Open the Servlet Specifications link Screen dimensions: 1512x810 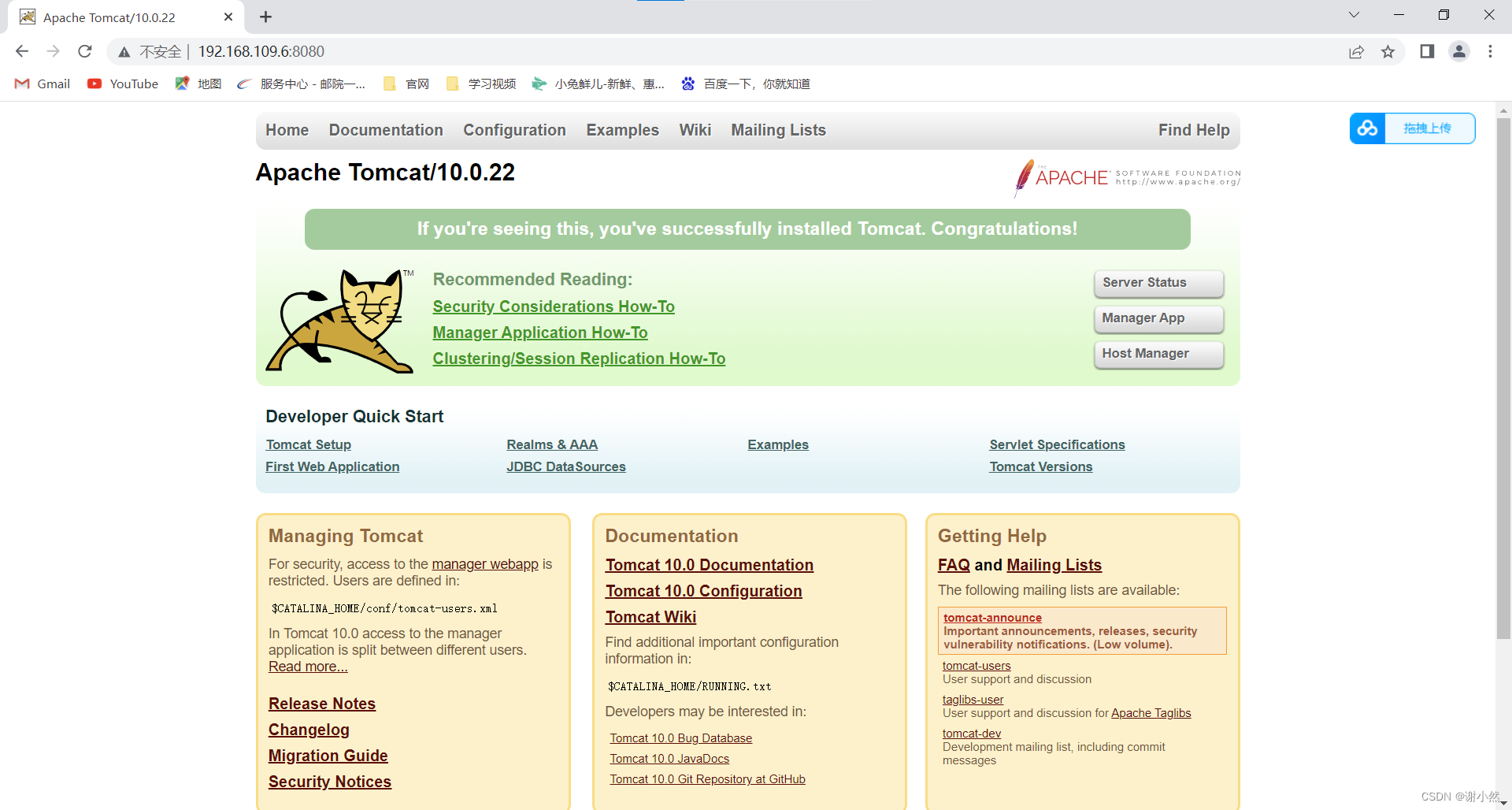click(x=1057, y=444)
